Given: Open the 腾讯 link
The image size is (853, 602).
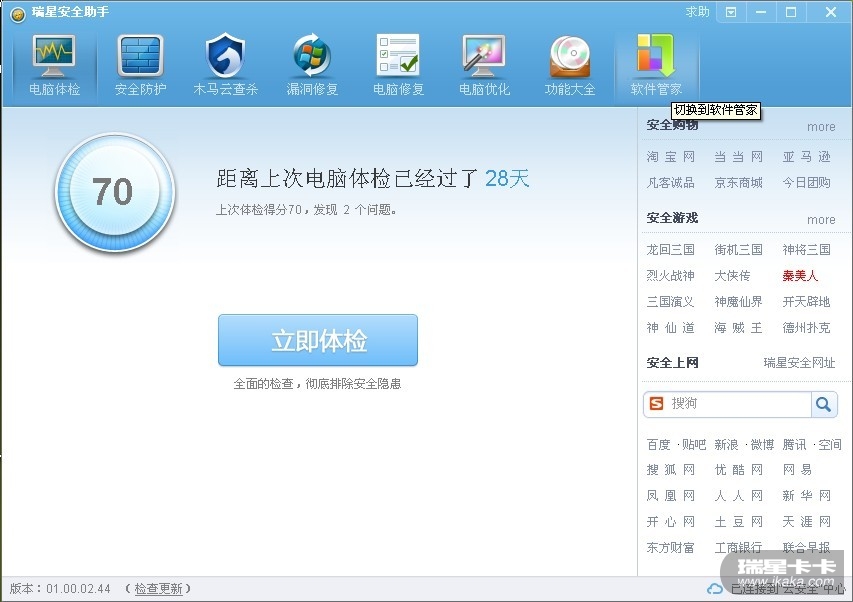Looking at the screenshot, I should 794,445.
